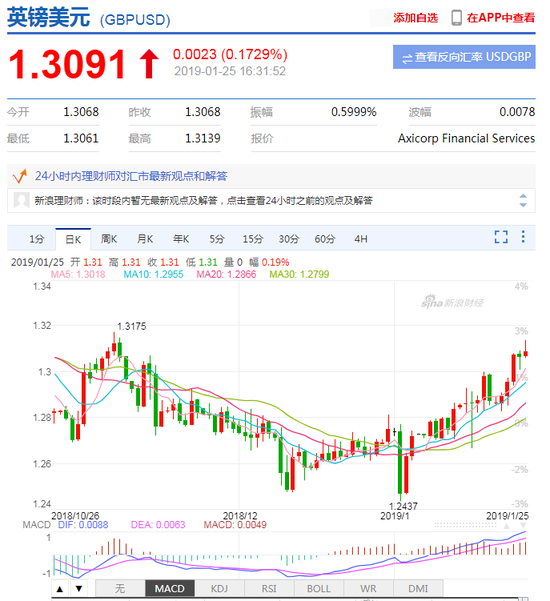Click the 新浪理财师 ticker message text
This screenshot has width=550, height=601.
(x=204, y=200)
